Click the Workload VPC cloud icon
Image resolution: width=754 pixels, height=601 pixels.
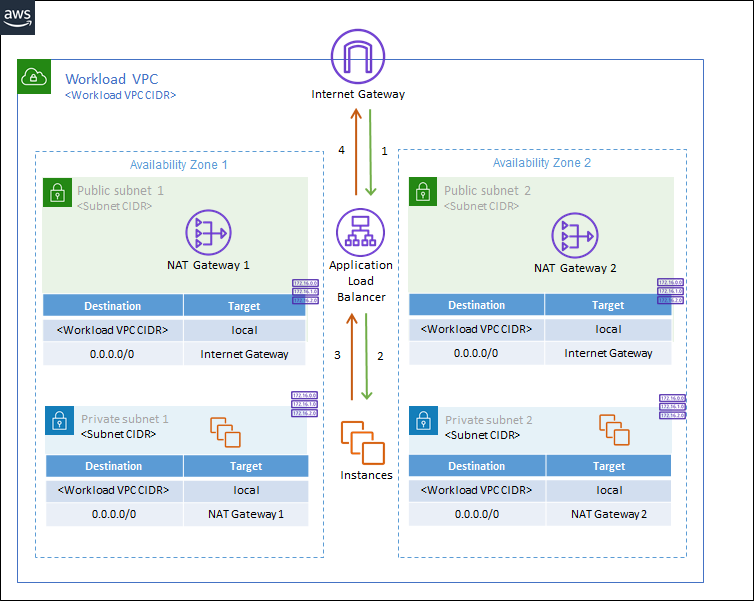[34, 76]
